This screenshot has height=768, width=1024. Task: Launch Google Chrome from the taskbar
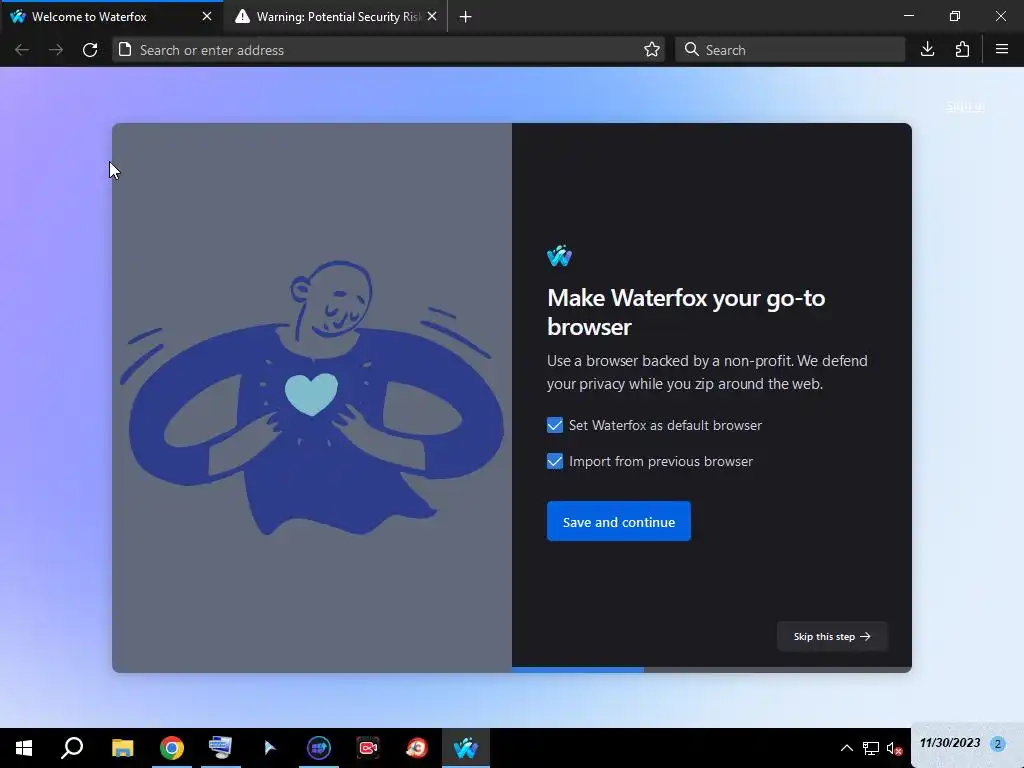[172, 748]
